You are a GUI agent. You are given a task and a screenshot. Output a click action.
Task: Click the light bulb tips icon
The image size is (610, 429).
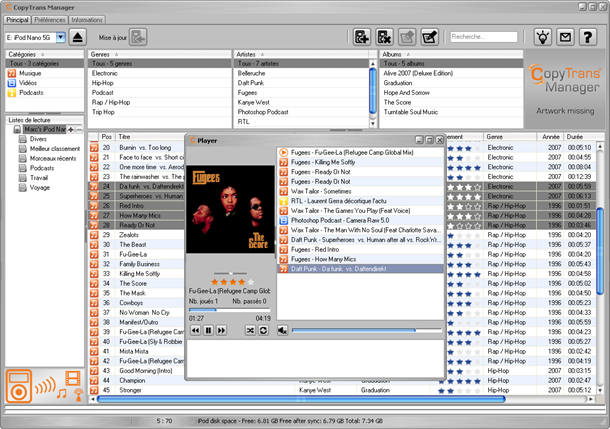point(543,37)
